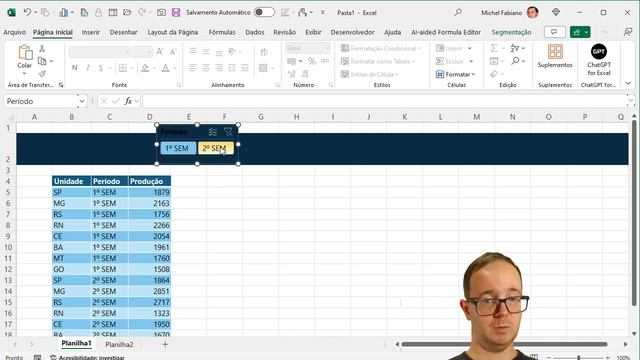Image resolution: width=640 pixels, height=360 pixels.
Task: Open the Formatar cells dropdown
Action: coord(456,74)
